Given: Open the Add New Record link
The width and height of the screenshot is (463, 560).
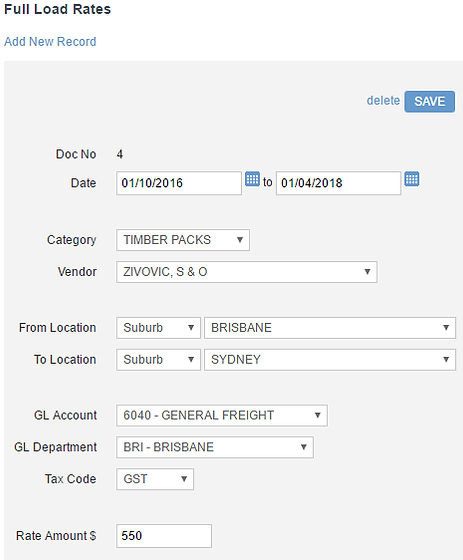Looking at the screenshot, I should tap(50, 41).
